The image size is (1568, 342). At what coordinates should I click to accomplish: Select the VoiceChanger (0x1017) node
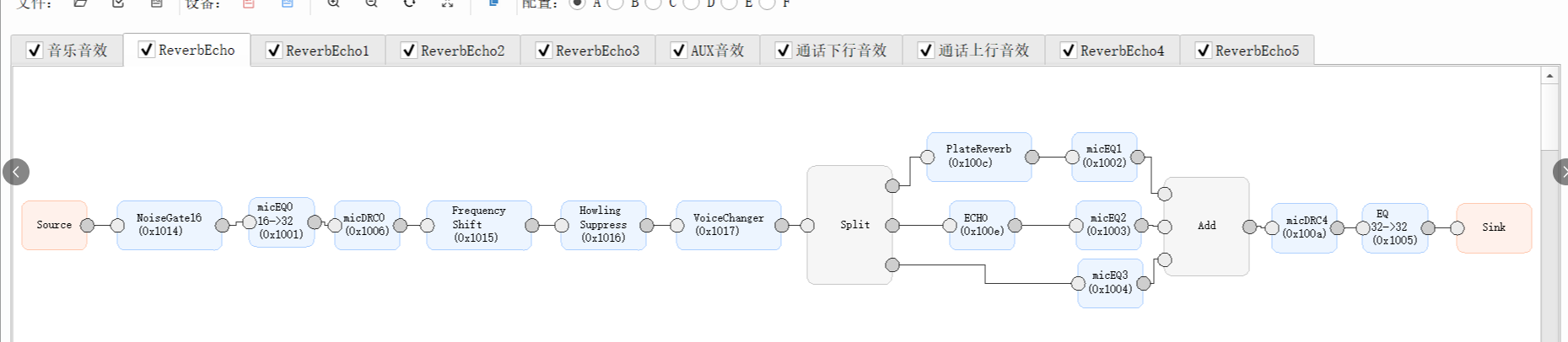(x=729, y=225)
